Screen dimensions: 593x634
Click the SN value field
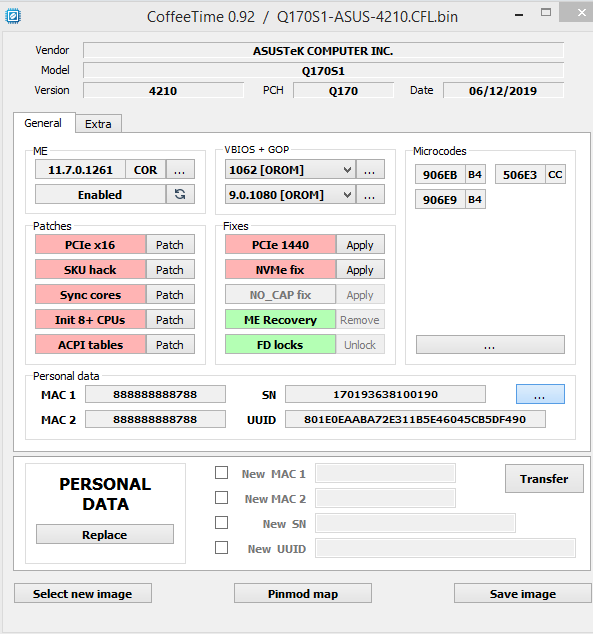pyautogui.click(x=385, y=394)
